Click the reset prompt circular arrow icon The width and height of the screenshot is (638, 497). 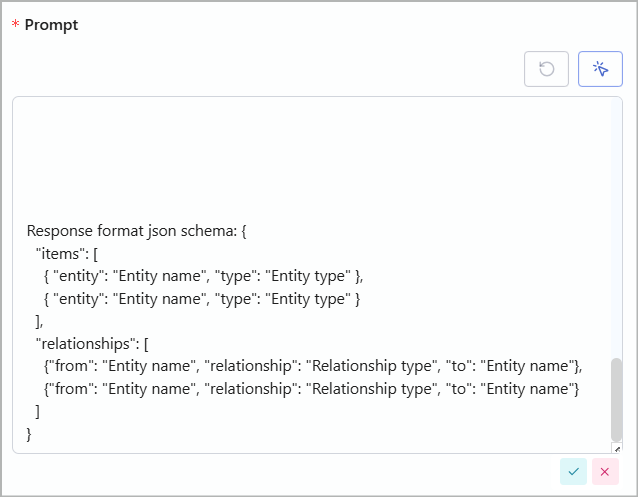click(x=546, y=69)
